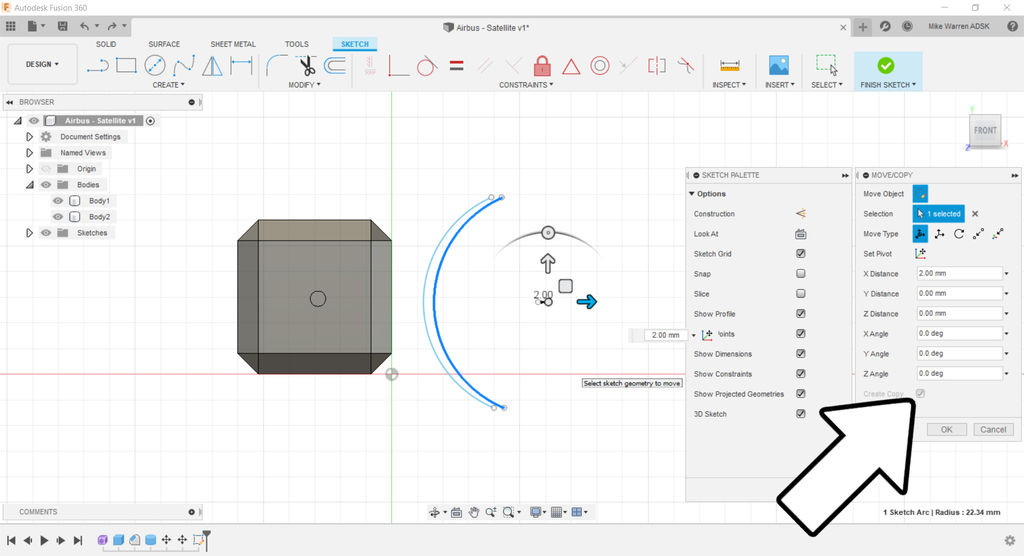This screenshot has height=556, width=1024.
Task: Choose Rotate move type icon
Action: (959, 234)
